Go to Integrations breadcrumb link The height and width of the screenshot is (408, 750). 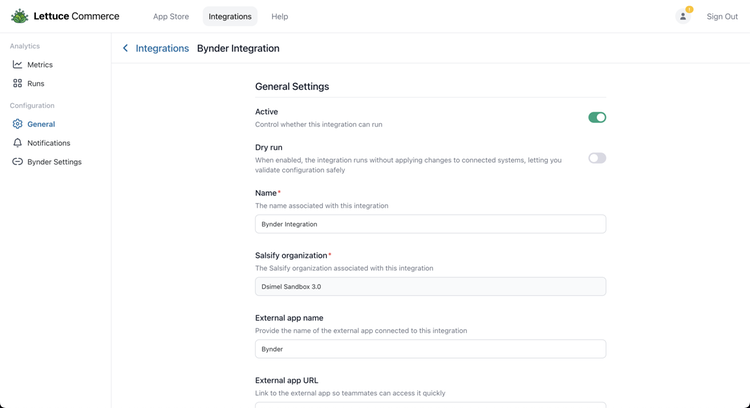click(x=162, y=48)
